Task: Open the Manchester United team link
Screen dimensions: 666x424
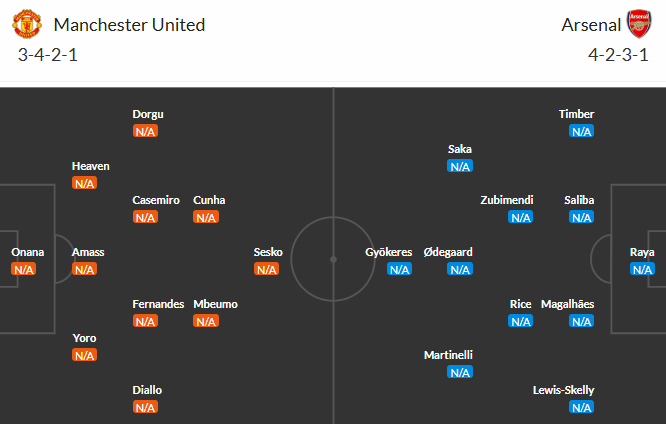Action: click(129, 24)
